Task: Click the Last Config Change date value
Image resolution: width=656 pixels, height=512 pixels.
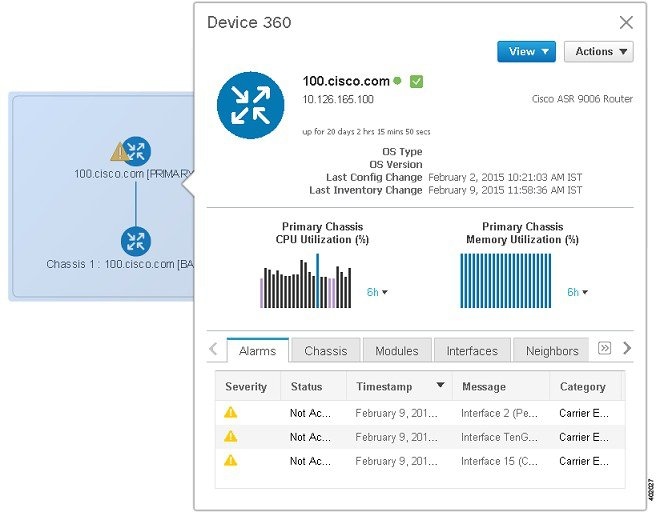Action: tap(505, 177)
